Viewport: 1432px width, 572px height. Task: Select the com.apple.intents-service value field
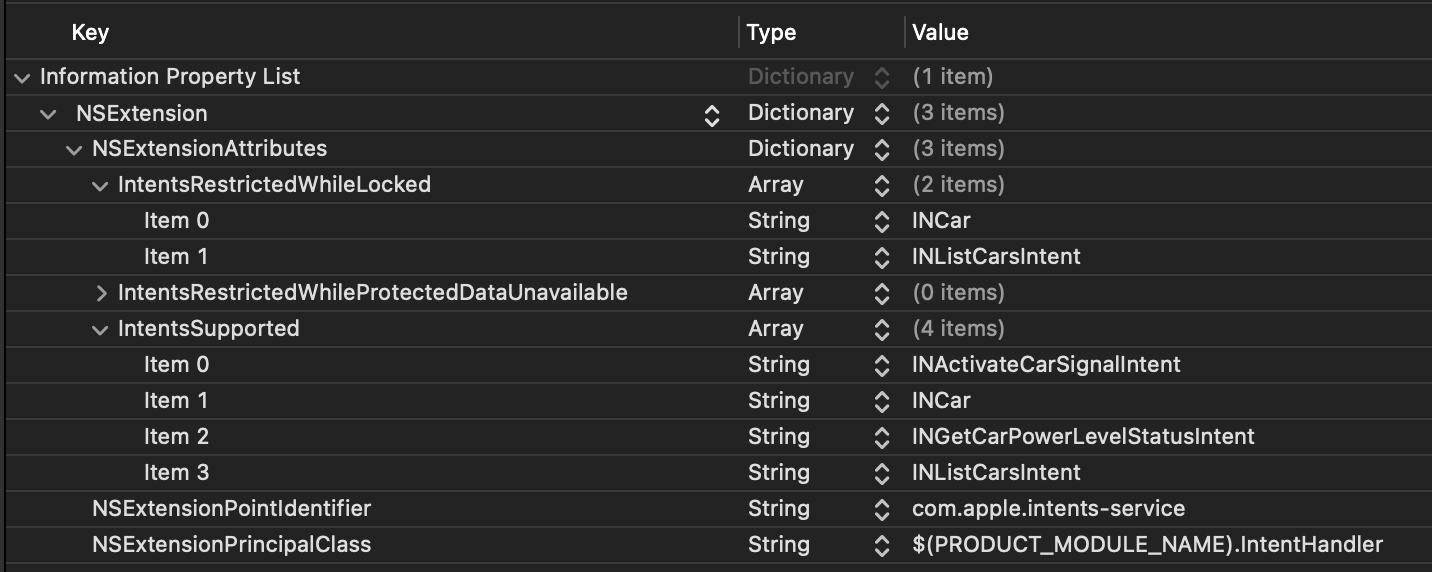coord(1048,509)
